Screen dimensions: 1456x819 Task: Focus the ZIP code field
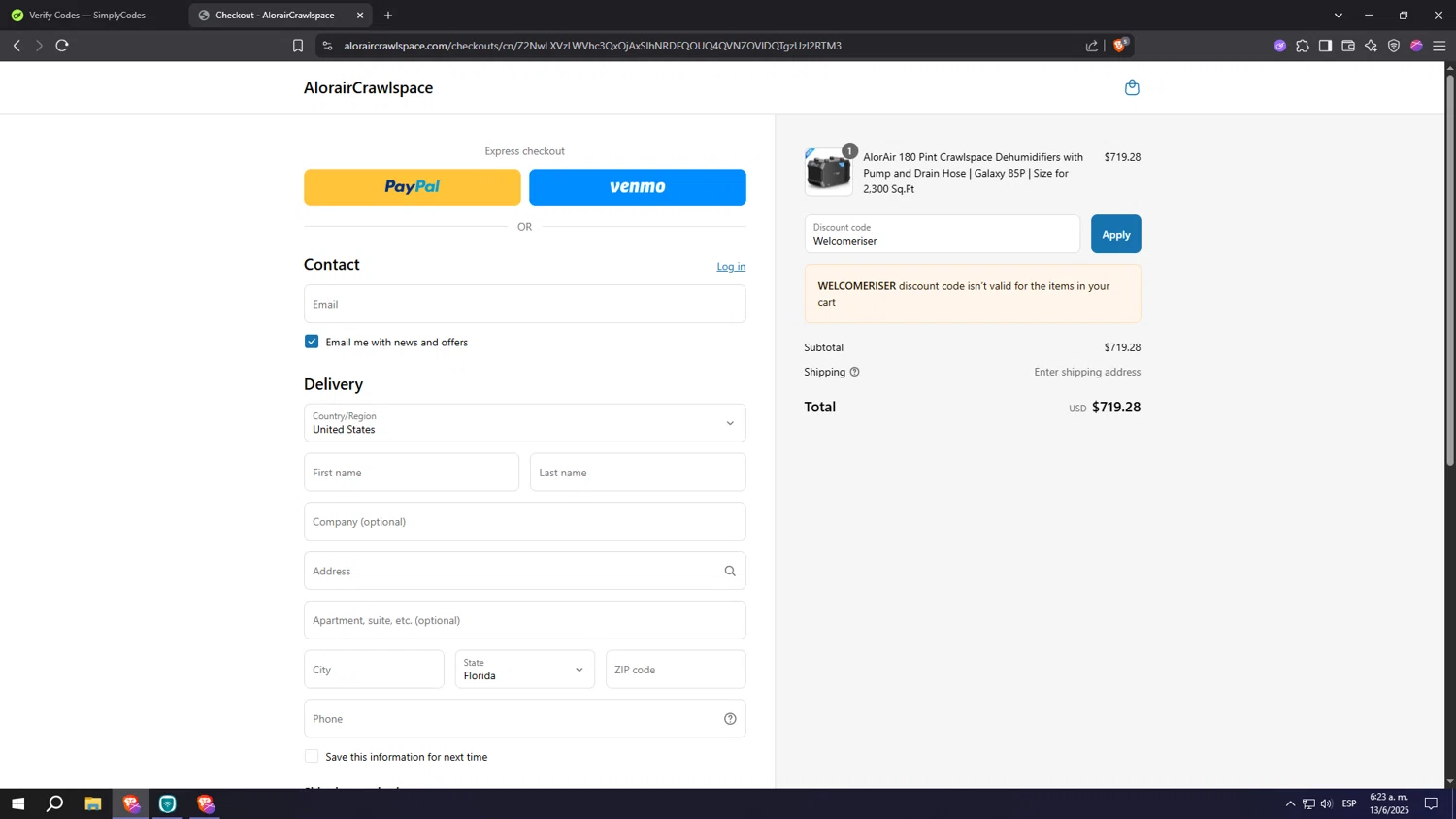coord(676,670)
